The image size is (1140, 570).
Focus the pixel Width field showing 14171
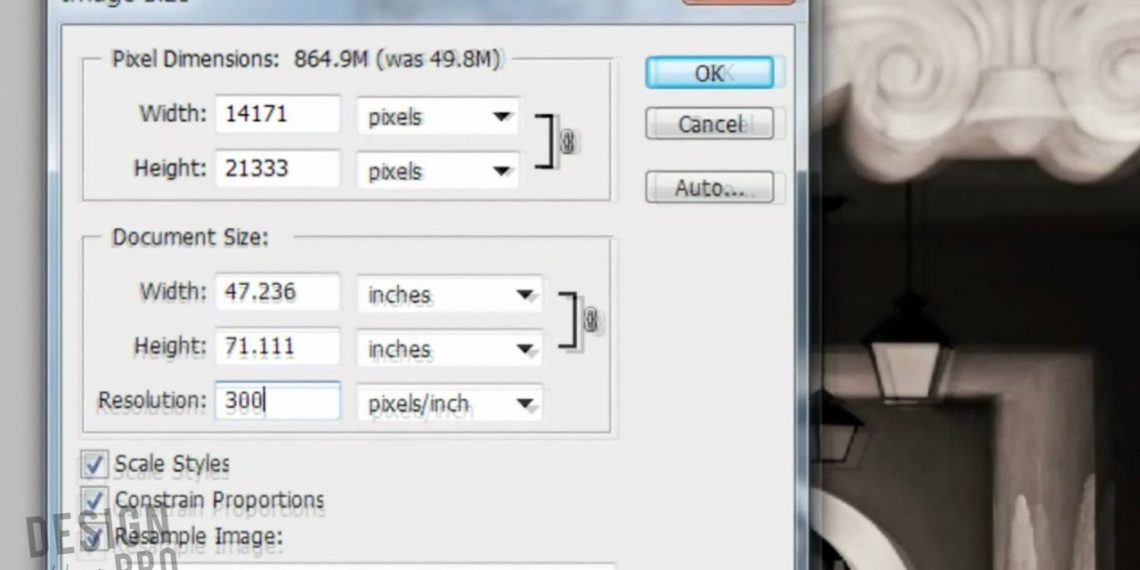(277, 114)
